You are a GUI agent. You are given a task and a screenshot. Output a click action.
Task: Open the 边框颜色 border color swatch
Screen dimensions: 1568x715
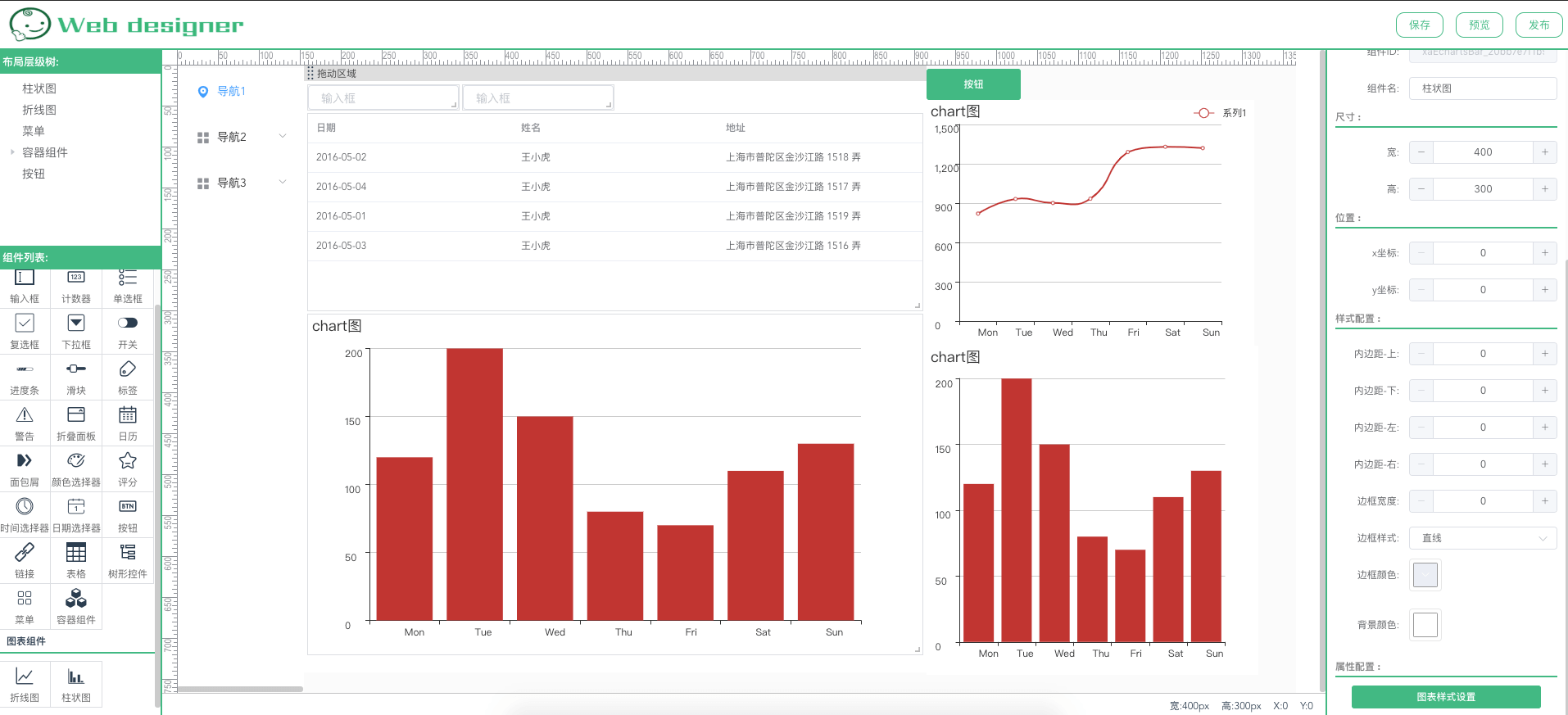coord(1425,575)
